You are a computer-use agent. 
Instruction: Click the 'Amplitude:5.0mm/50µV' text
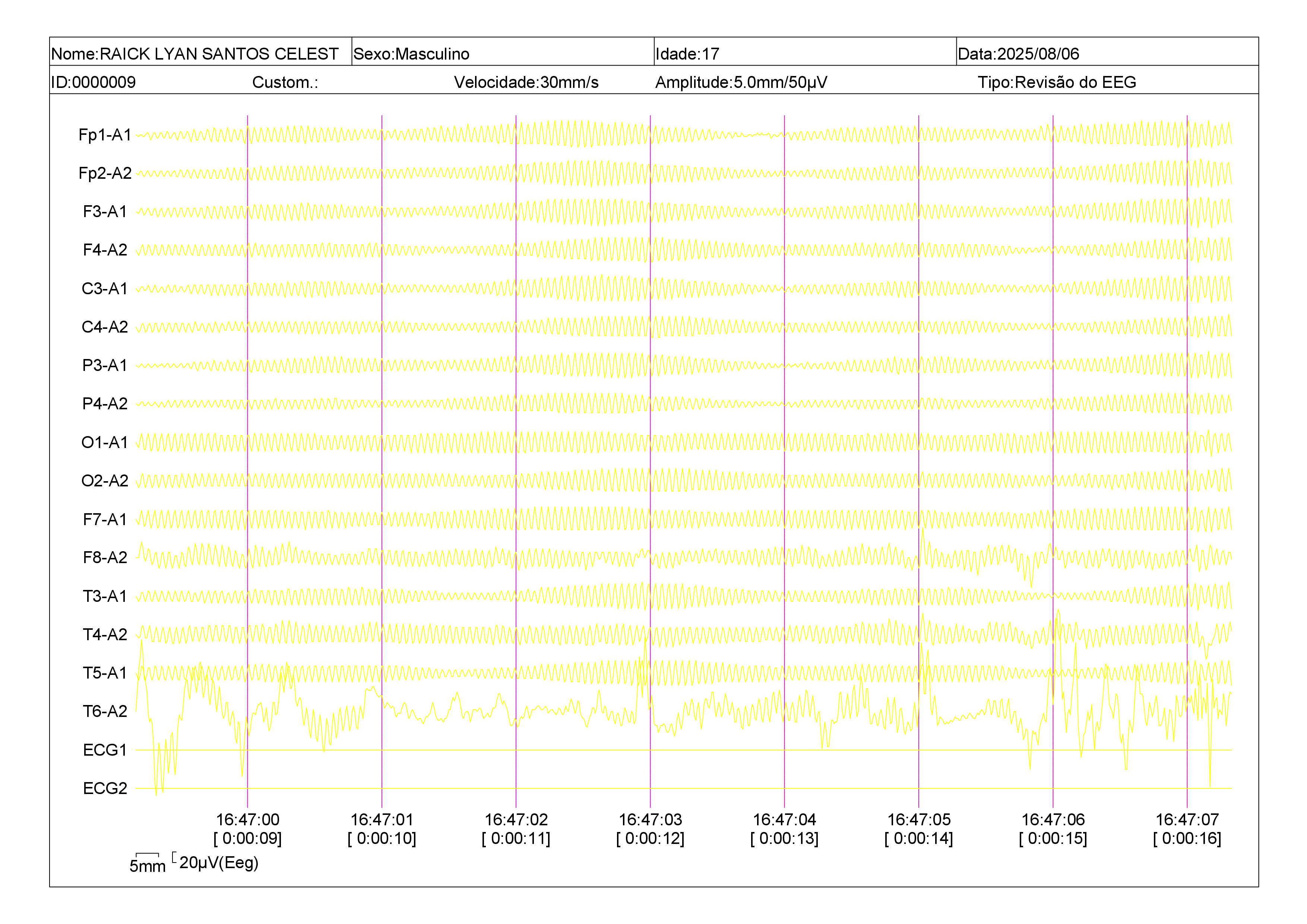pos(741,82)
